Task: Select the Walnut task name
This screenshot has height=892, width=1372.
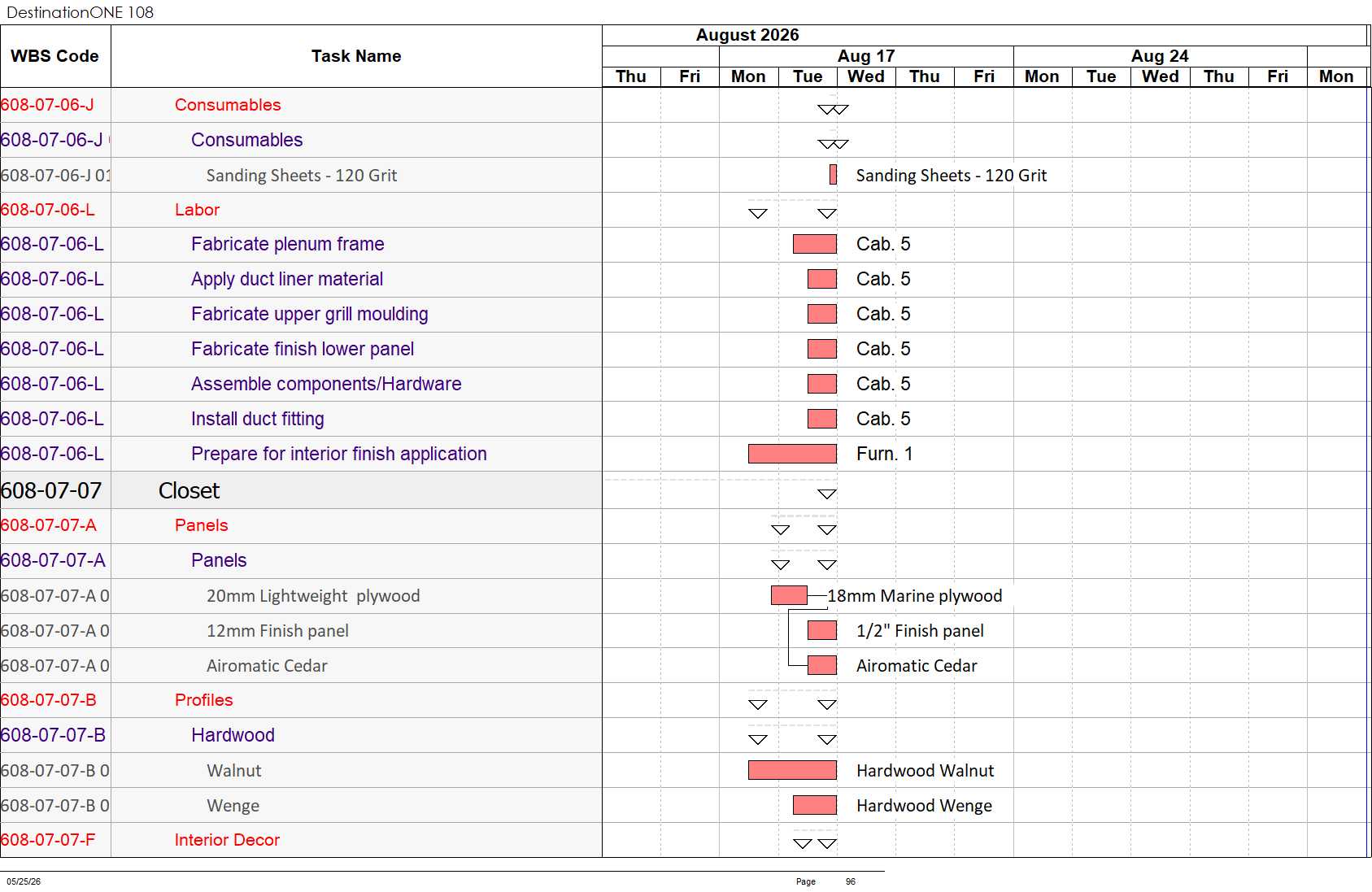Action: [x=234, y=771]
